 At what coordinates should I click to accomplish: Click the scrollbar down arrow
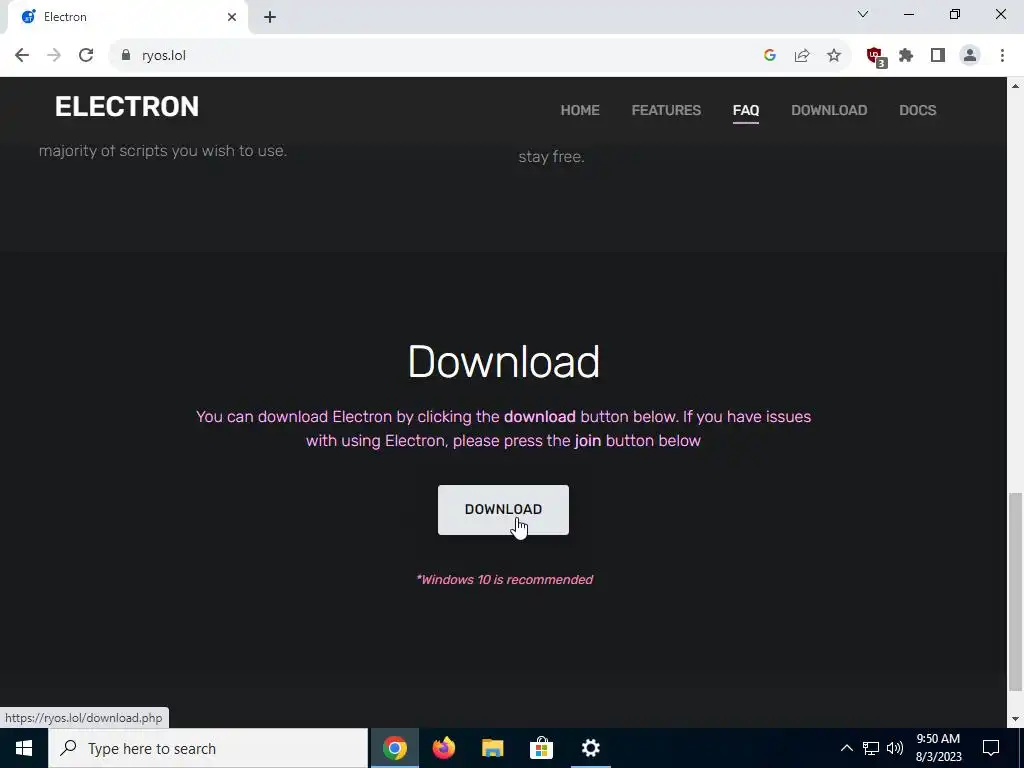click(x=1015, y=720)
